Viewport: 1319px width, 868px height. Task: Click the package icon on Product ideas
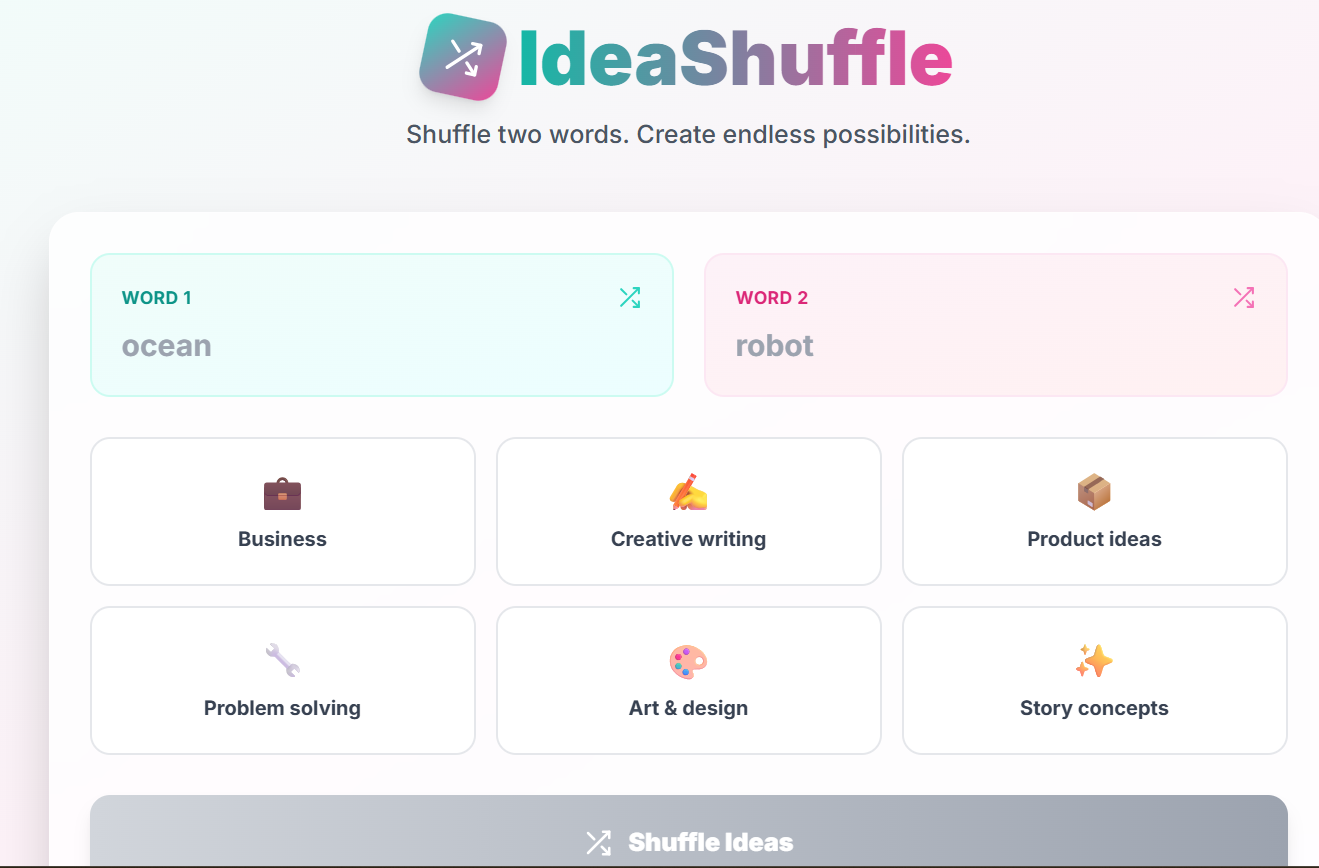pos(1094,491)
